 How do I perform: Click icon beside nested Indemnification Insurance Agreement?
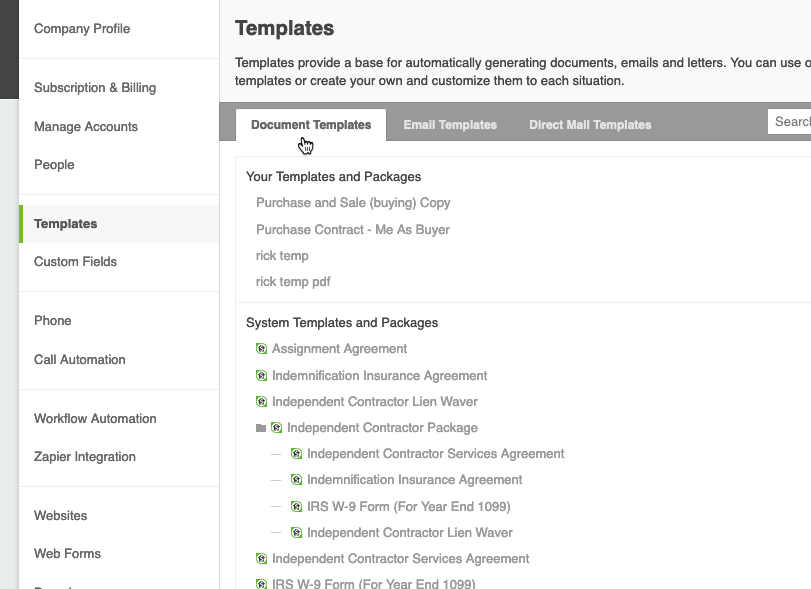pos(296,480)
